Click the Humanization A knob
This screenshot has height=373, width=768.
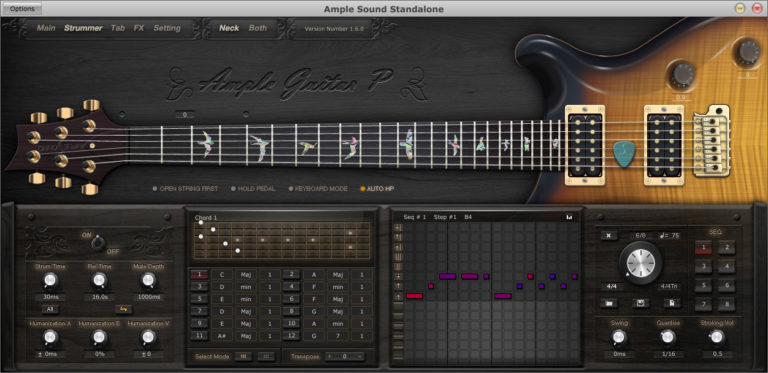tap(49, 337)
